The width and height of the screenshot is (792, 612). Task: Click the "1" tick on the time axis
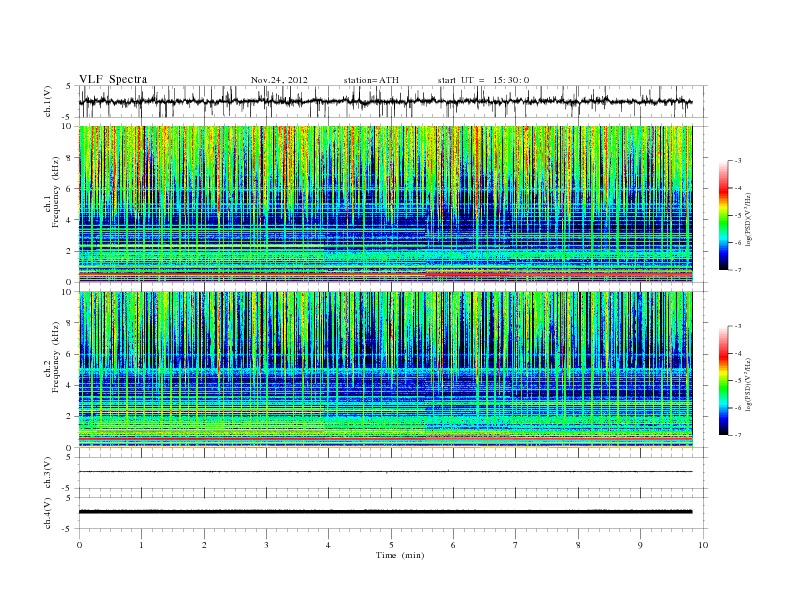(141, 545)
